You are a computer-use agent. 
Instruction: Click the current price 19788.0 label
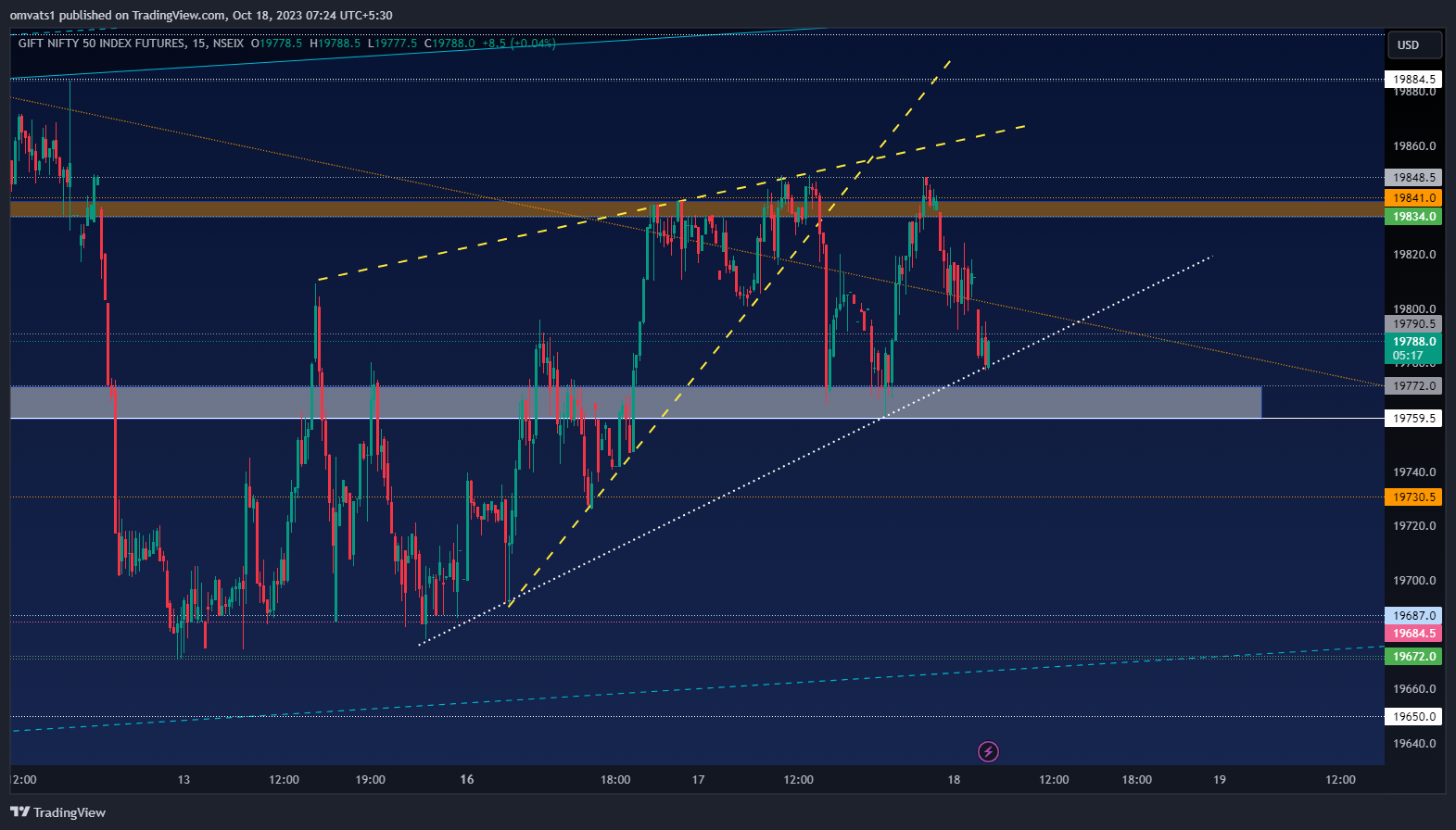click(1413, 348)
